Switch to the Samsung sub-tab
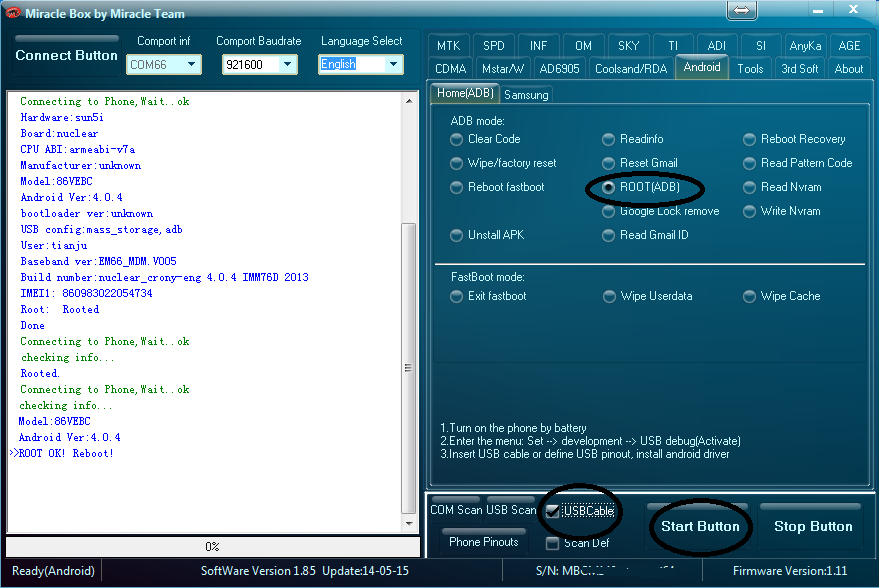The width and height of the screenshot is (879, 588). point(526,95)
